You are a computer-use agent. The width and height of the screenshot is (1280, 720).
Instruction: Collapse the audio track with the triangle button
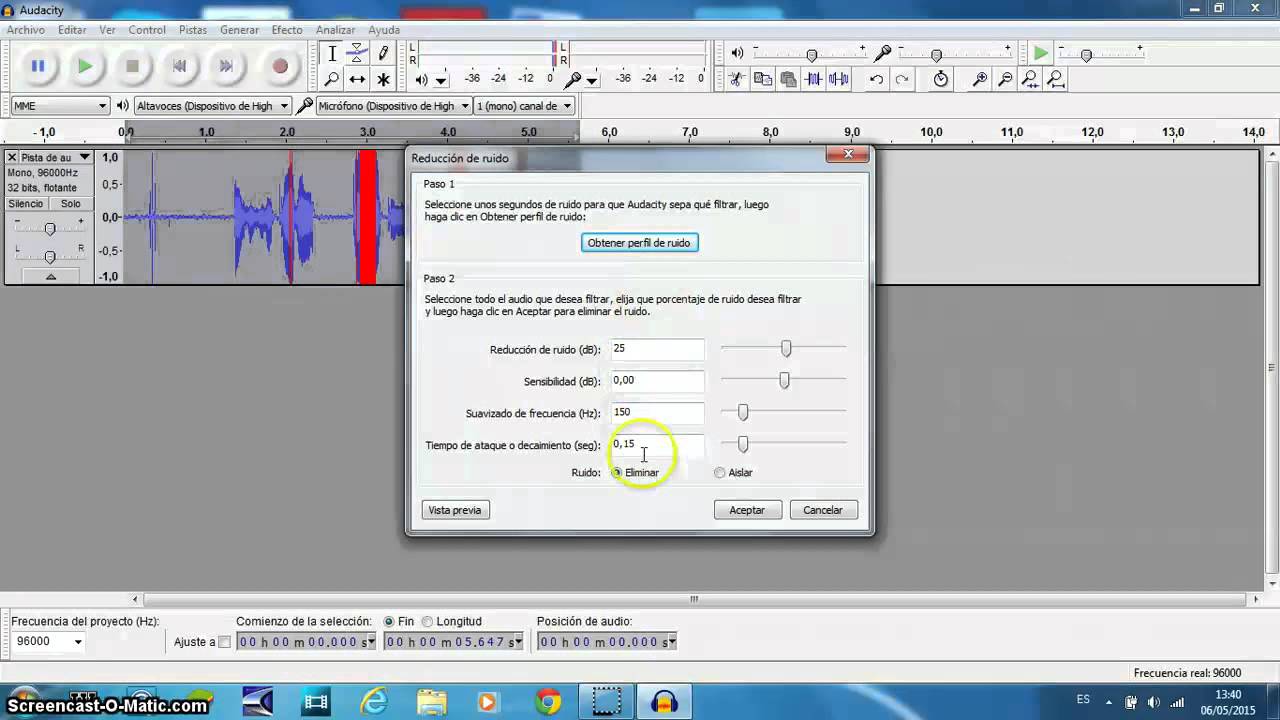(x=50, y=276)
